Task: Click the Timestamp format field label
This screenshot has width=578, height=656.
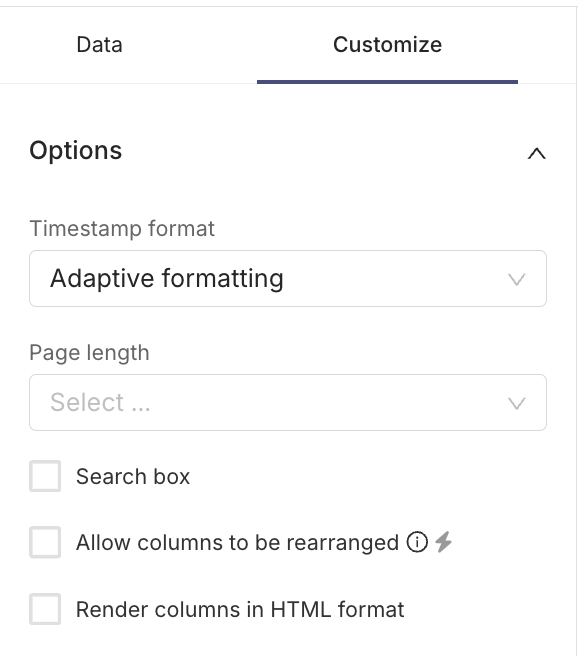Action: pyautogui.click(x=122, y=229)
